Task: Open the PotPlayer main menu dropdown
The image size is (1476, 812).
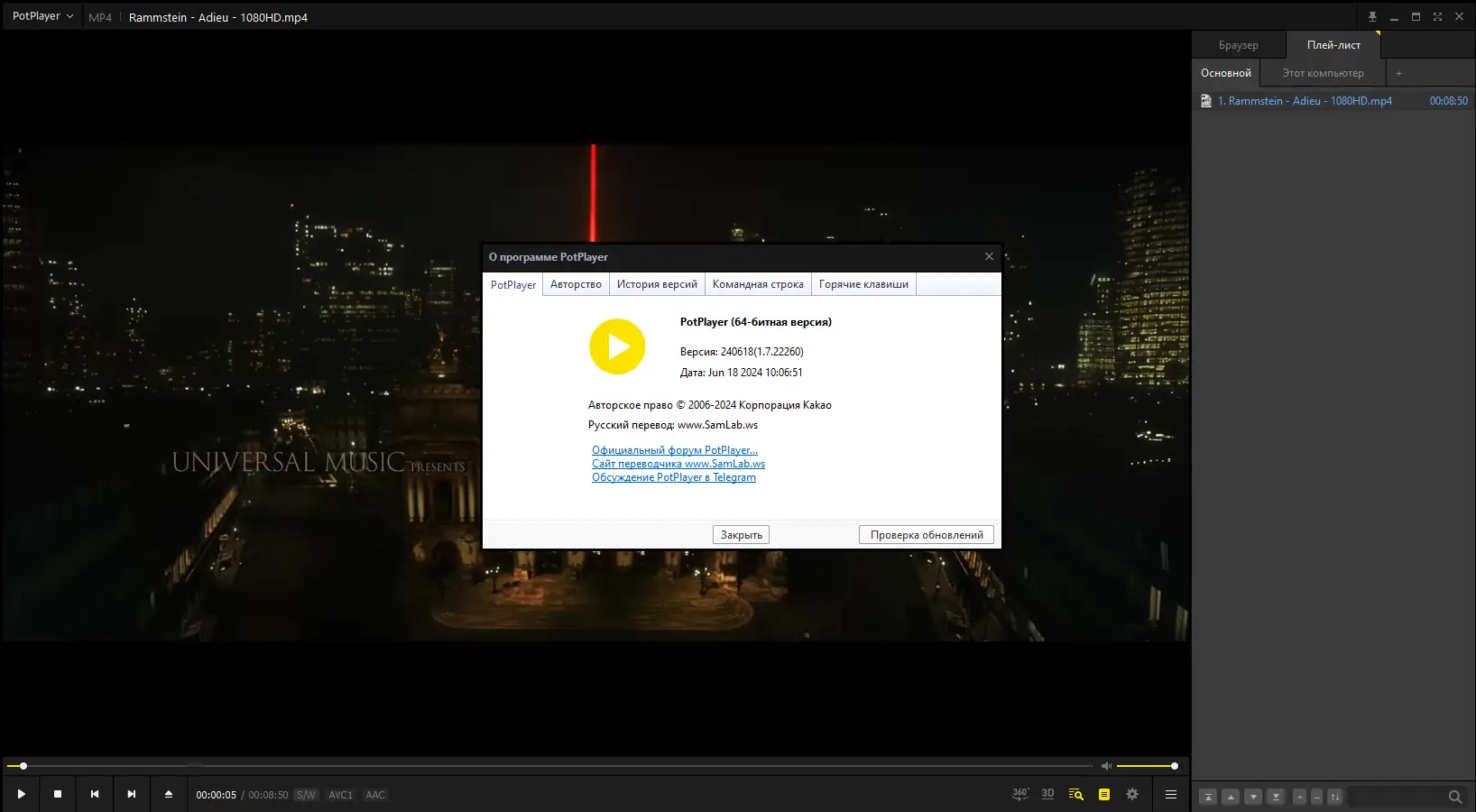Action: point(42,16)
